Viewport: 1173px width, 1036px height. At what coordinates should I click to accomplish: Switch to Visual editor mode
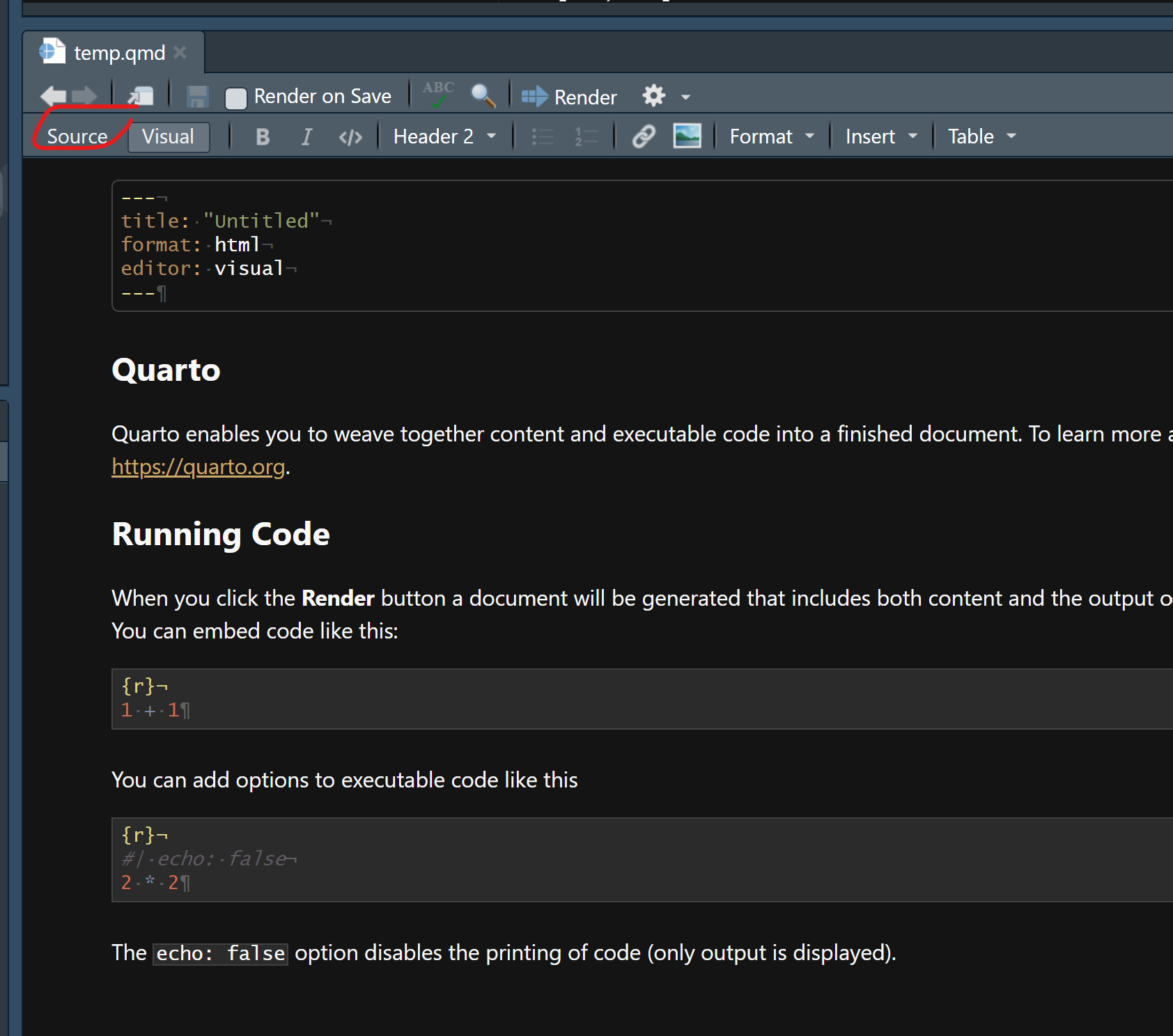click(168, 136)
